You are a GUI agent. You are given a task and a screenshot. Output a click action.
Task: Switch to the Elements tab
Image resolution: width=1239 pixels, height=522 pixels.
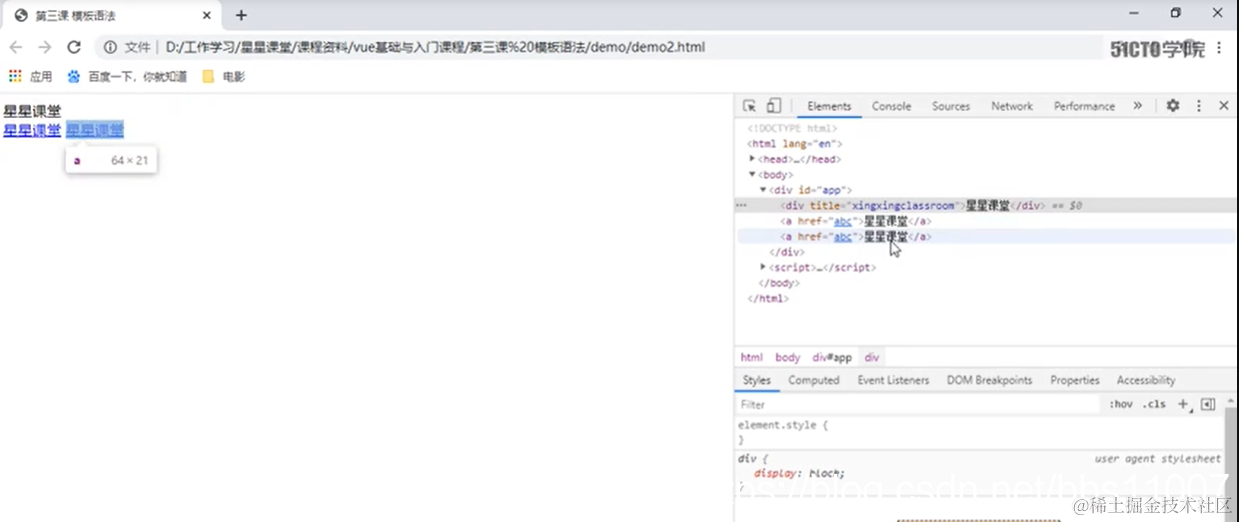[x=829, y=106]
